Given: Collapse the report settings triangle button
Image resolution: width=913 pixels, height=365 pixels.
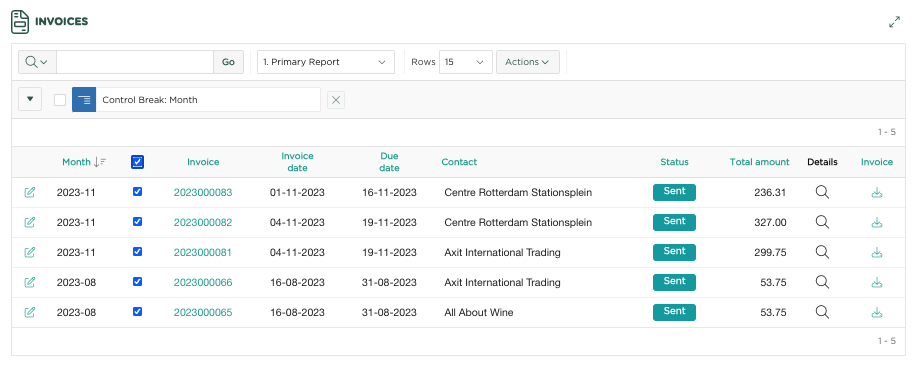Looking at the screenshot, I should pyautogui.click(x=30, y=100).
